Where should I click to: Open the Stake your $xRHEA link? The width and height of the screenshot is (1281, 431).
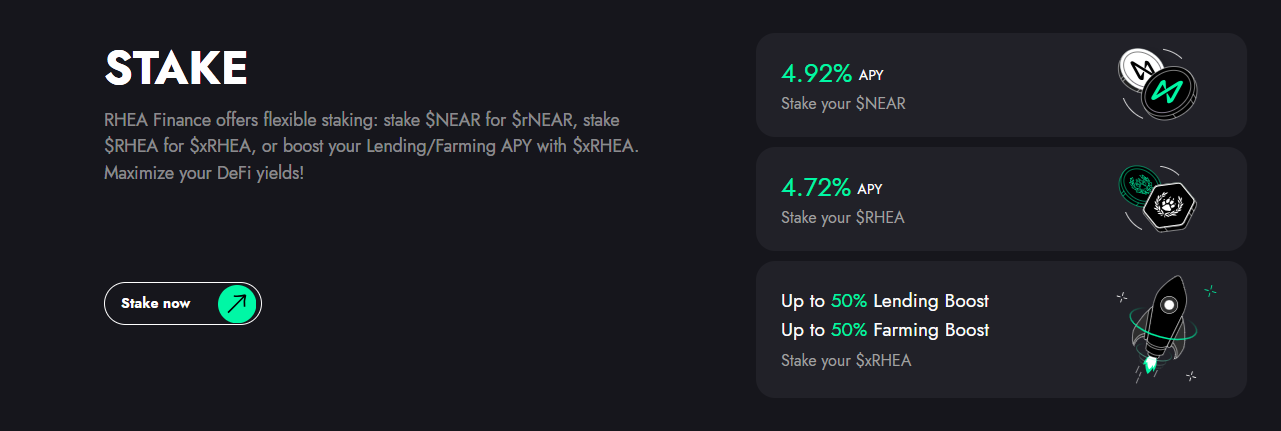coord(846,360)
